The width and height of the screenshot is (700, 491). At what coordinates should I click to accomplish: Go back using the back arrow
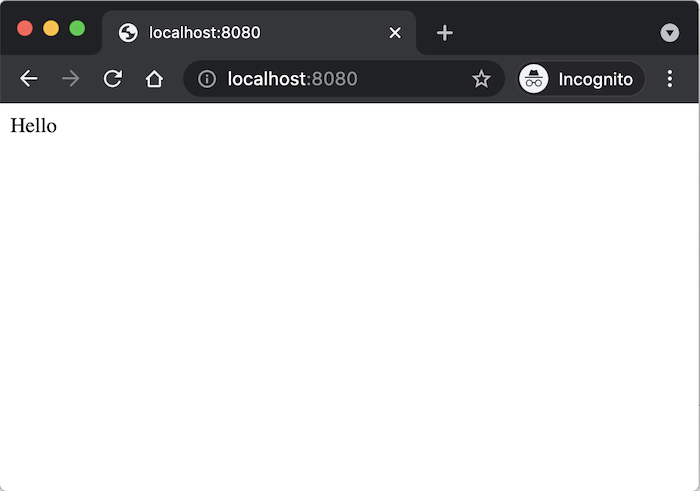pyautogui.click(x=29, y=79)
